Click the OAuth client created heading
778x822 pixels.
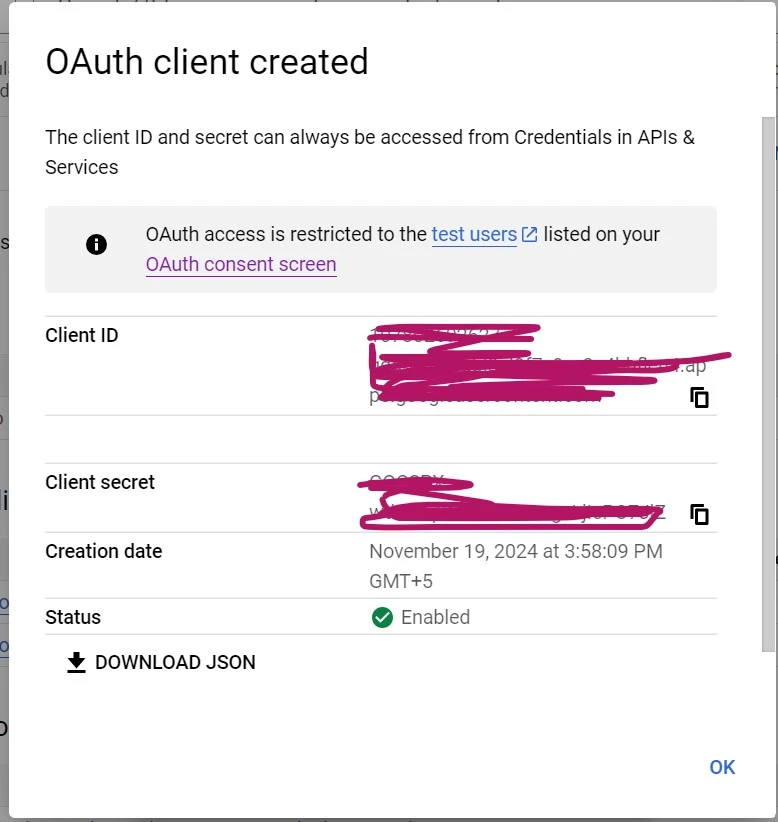[x=207, y=62]
